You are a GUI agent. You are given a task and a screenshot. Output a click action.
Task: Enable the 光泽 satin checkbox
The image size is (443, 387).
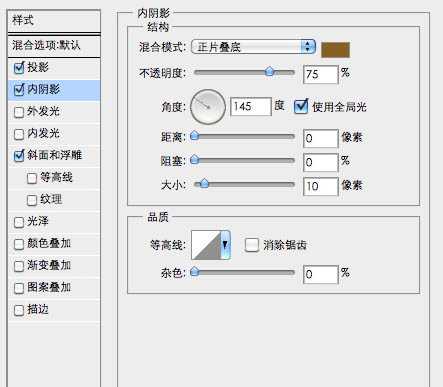tap(19, 222)
